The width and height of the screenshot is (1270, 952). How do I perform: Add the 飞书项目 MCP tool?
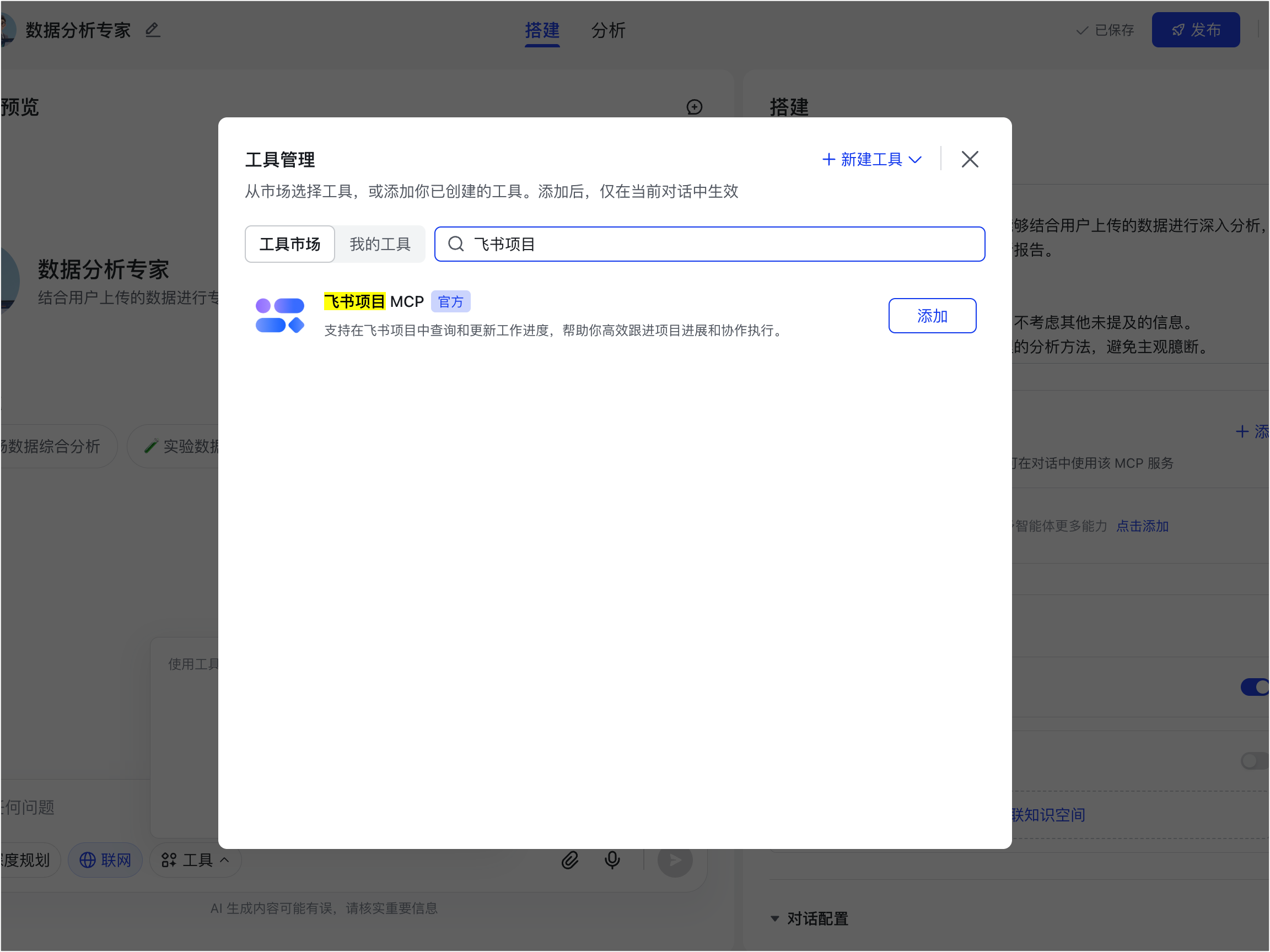coord(932,316)
